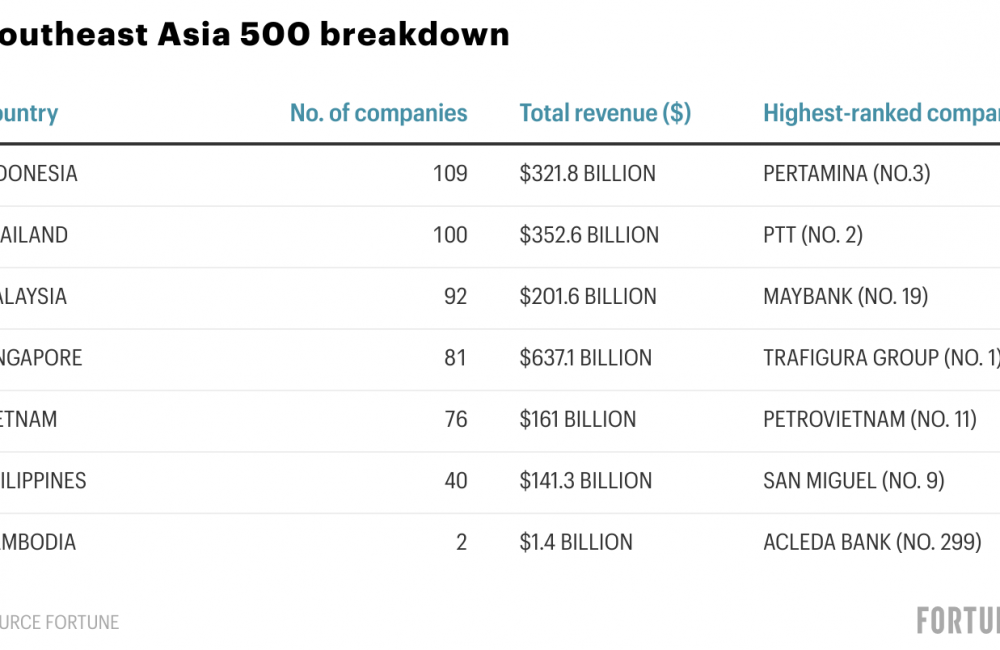Click the Country column header
The width and height of the screenshot is (1000, 650).
[x=29, y=113]
